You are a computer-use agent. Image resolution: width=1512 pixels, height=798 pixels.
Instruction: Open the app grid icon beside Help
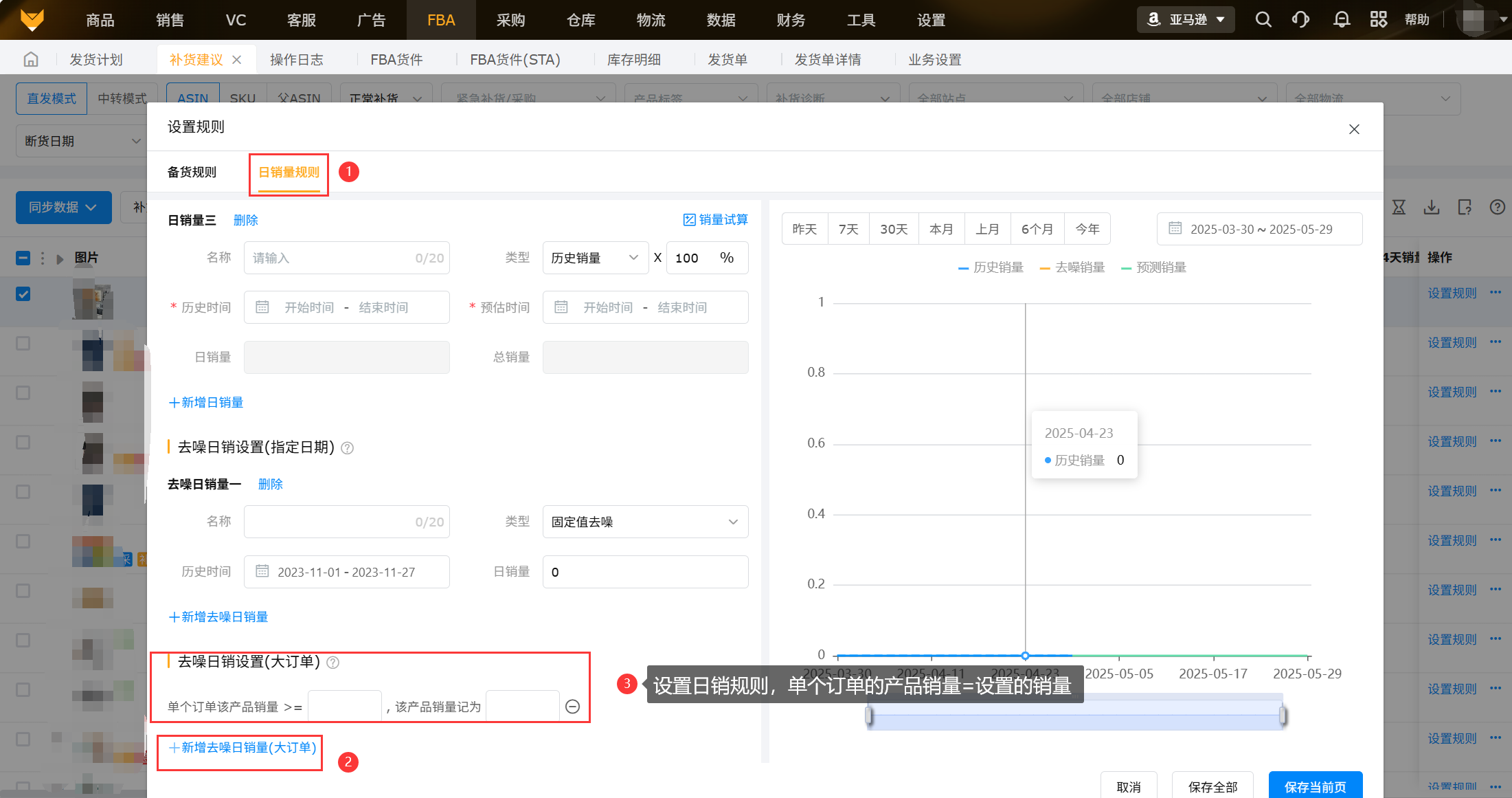click(1378, 20)
